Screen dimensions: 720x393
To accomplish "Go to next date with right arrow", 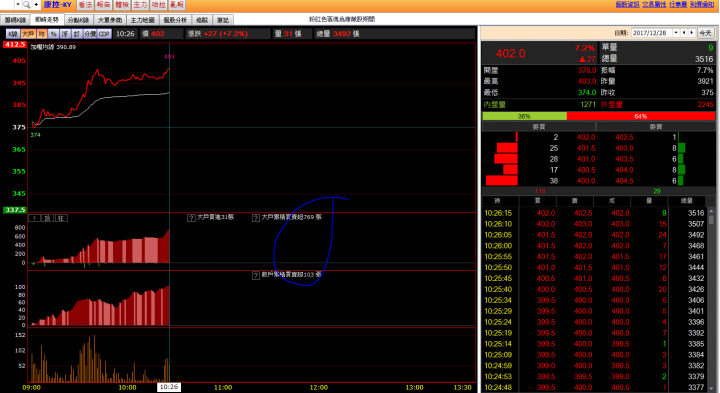I will 692,33.
